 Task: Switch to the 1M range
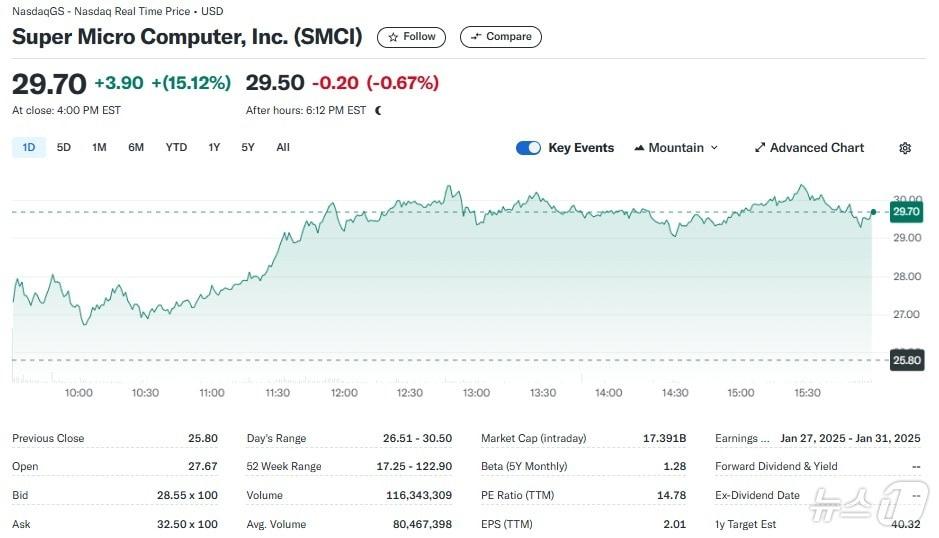coord(99,147)
